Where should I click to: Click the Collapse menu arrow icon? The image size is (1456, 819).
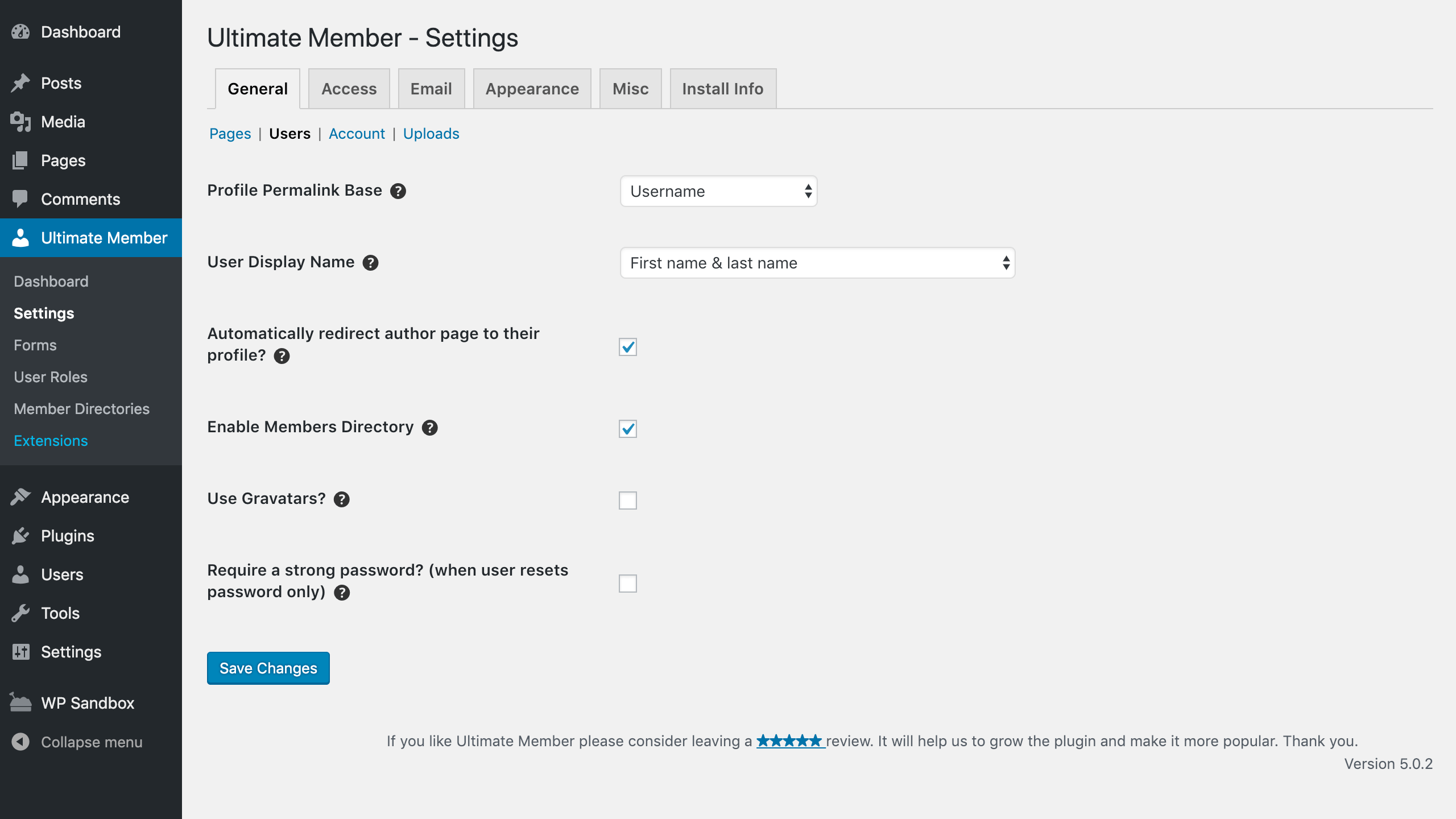point(20,742)
